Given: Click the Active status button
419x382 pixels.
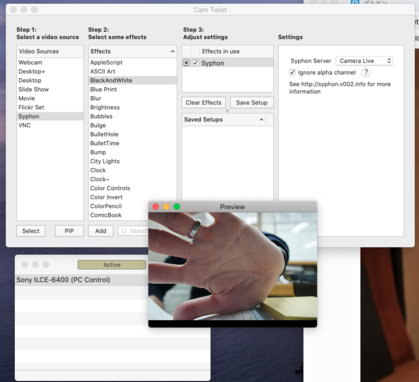Looking at the screenshot, I should pos(112,265).
